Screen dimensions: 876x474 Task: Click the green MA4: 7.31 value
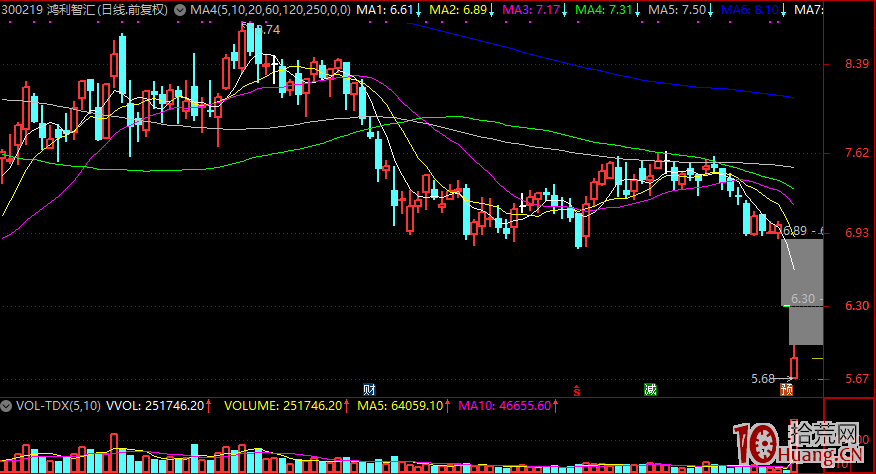tap(603, 10)
